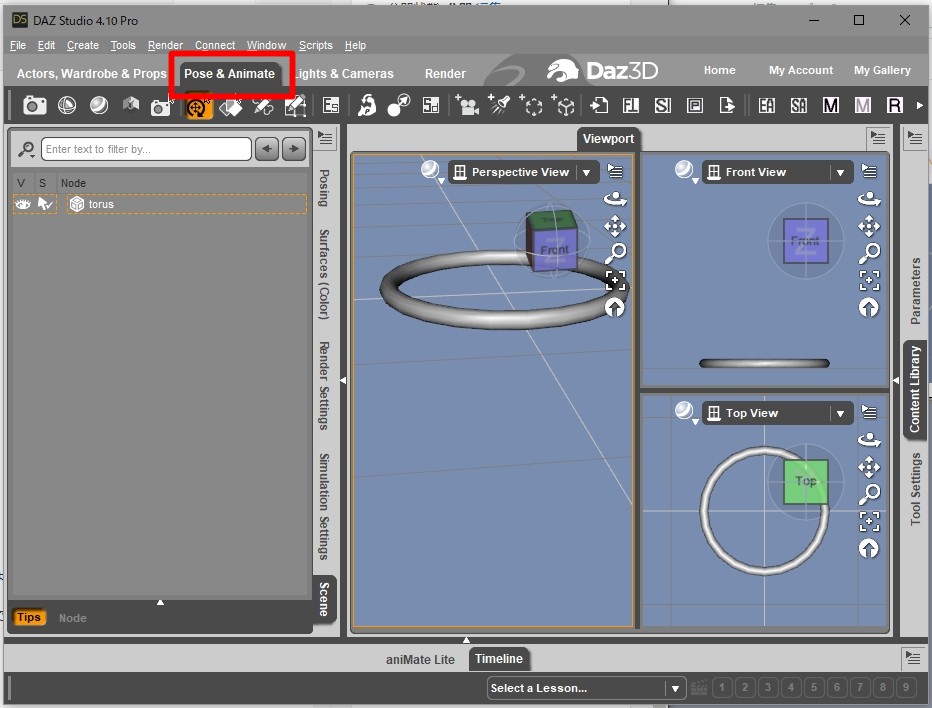Click the search magnifier in Scene pane
The width and height of the screenshot is (932, 708).
click(26, 149)
